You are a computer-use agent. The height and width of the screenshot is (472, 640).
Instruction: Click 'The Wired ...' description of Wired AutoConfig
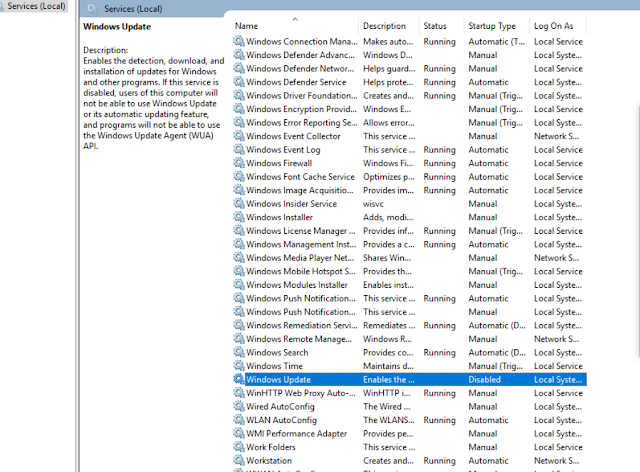point(387,407)
